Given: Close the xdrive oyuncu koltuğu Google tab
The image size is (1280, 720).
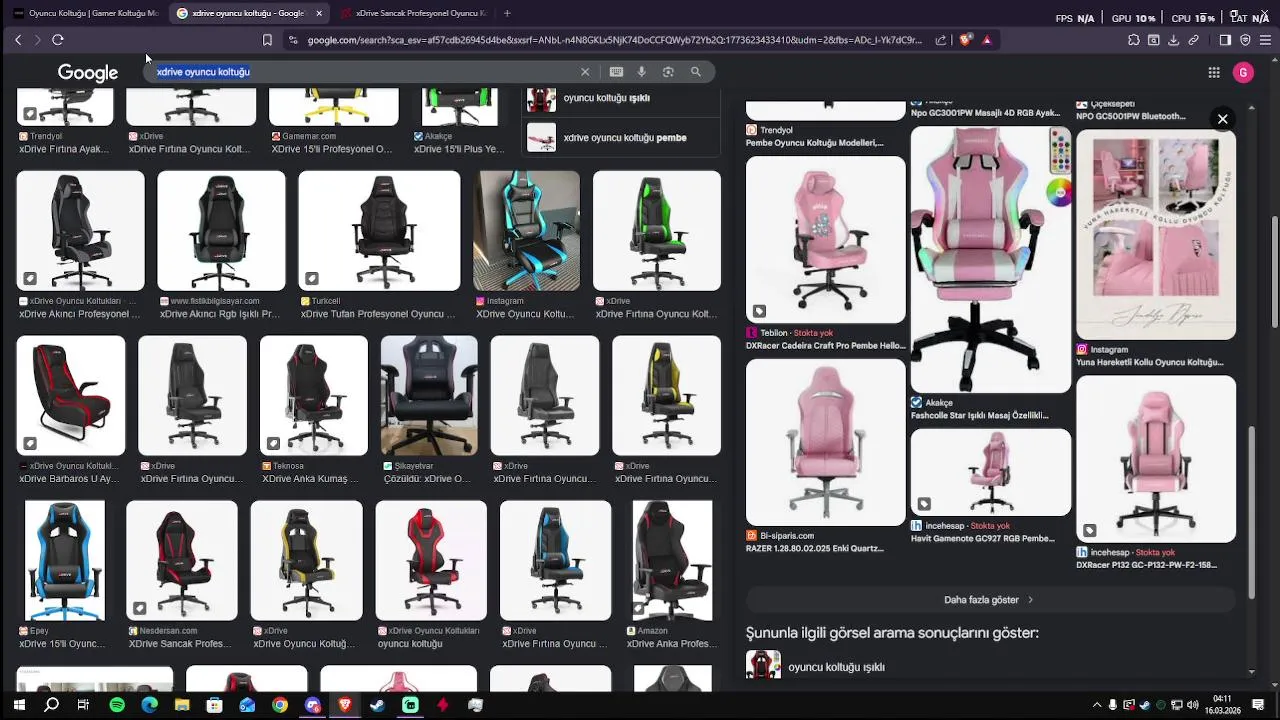Looking at the screenshot, I should pos(319,13).
